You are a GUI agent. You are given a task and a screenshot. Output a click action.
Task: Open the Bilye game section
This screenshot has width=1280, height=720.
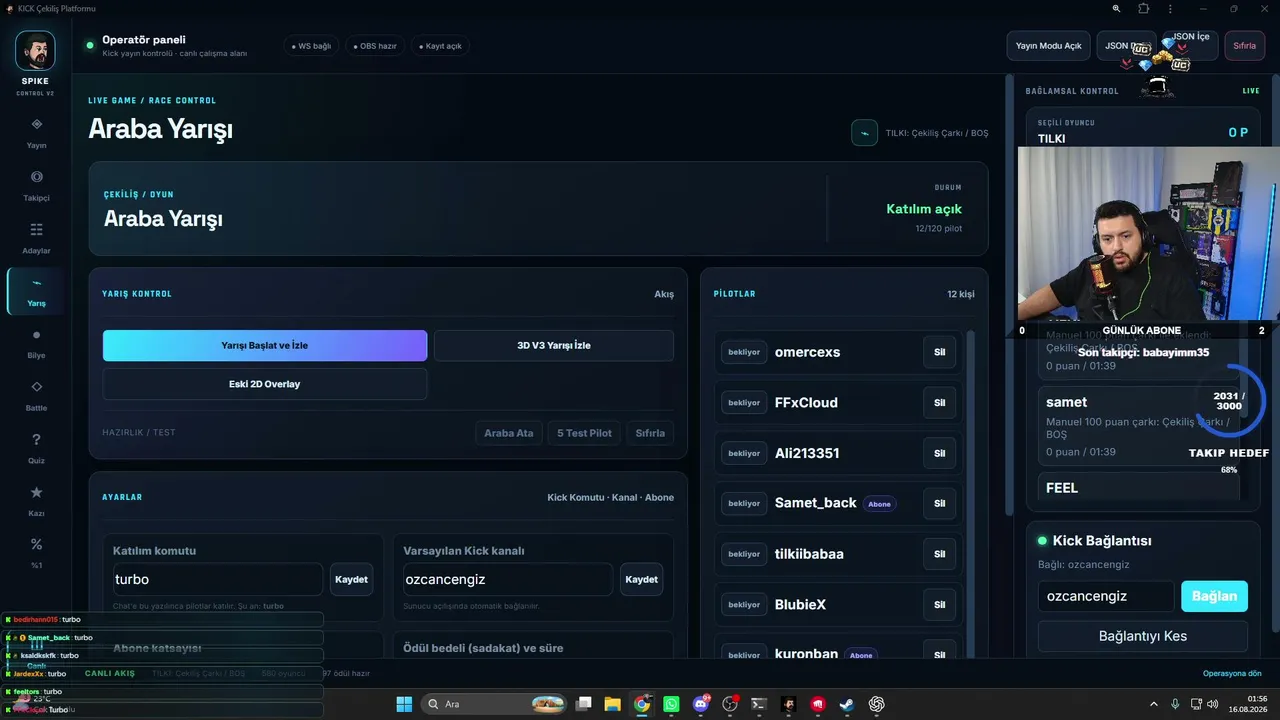pyautogui.click(x=36, y=343)
